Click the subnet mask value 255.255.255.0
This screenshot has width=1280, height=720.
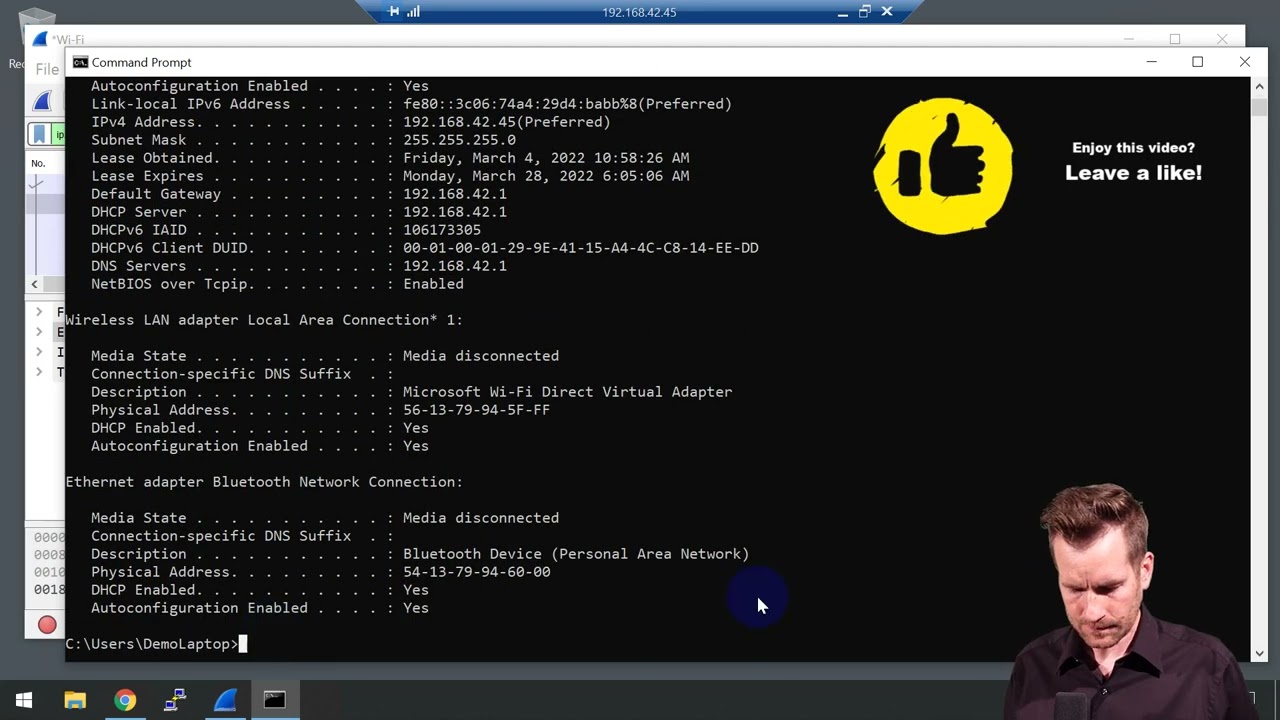pyautogui.click(x=459, y=140)
